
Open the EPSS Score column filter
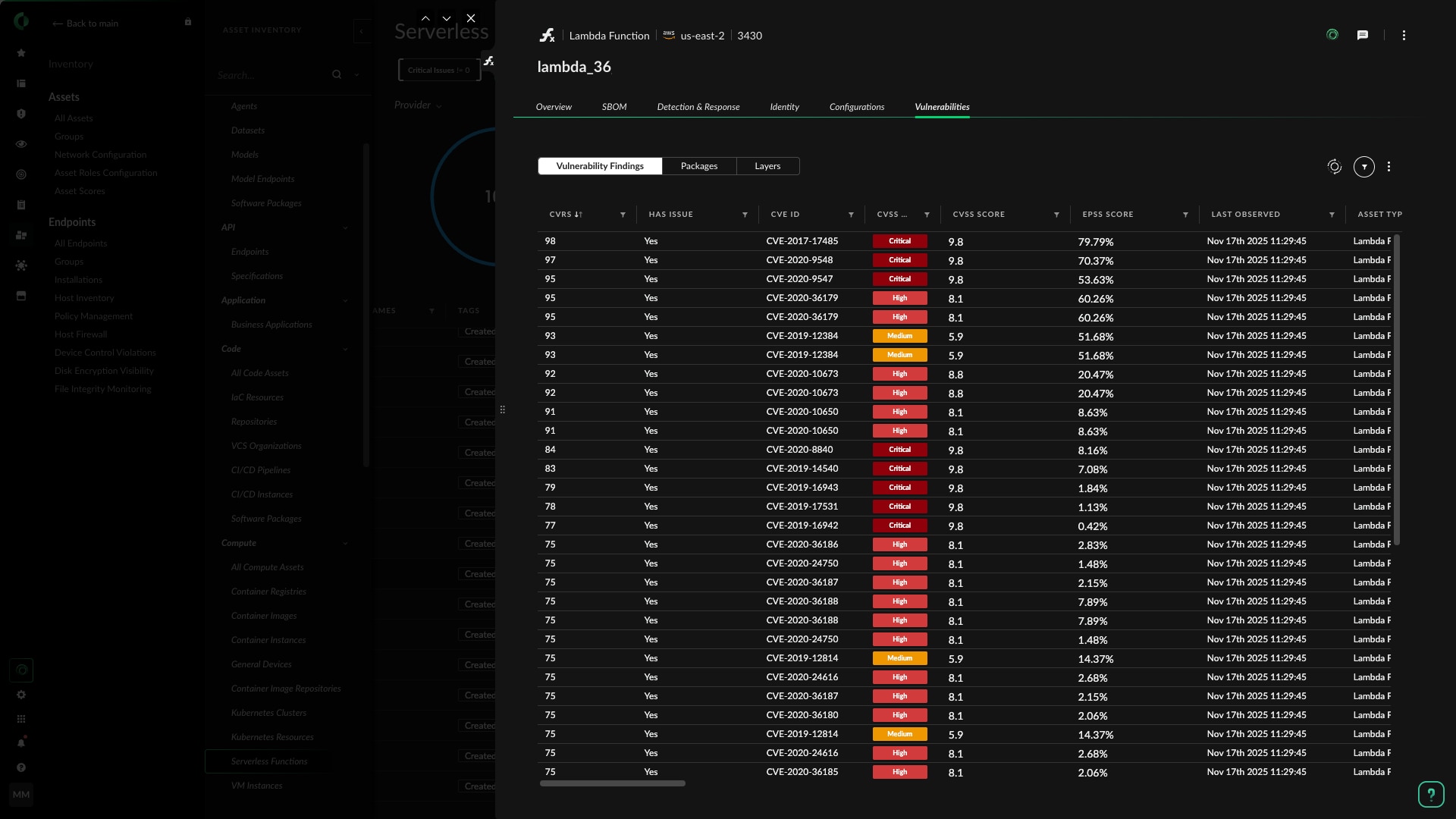pos(1185,215)
